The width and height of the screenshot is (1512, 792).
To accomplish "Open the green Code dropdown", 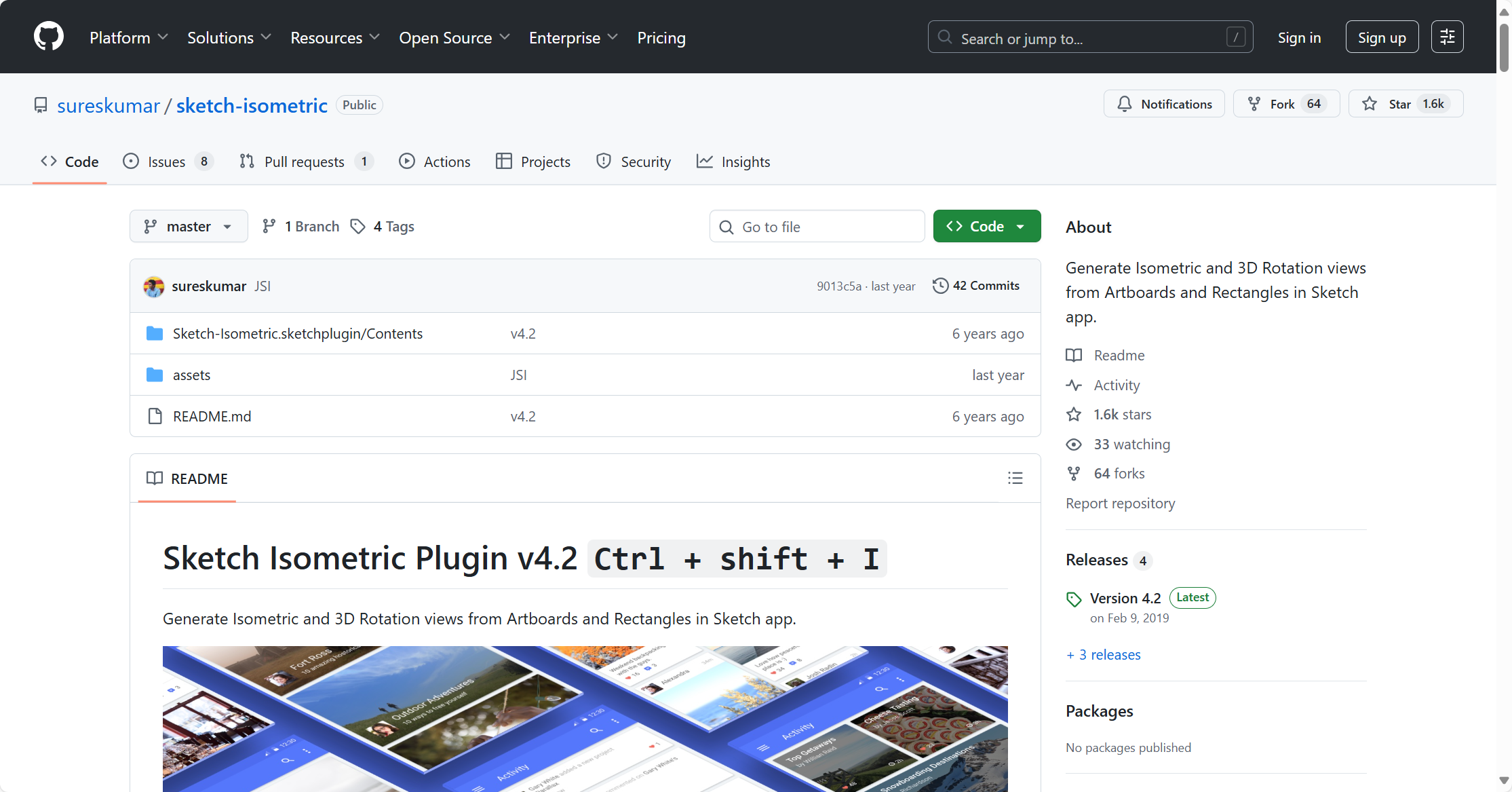I will click(x=986, y=227).
